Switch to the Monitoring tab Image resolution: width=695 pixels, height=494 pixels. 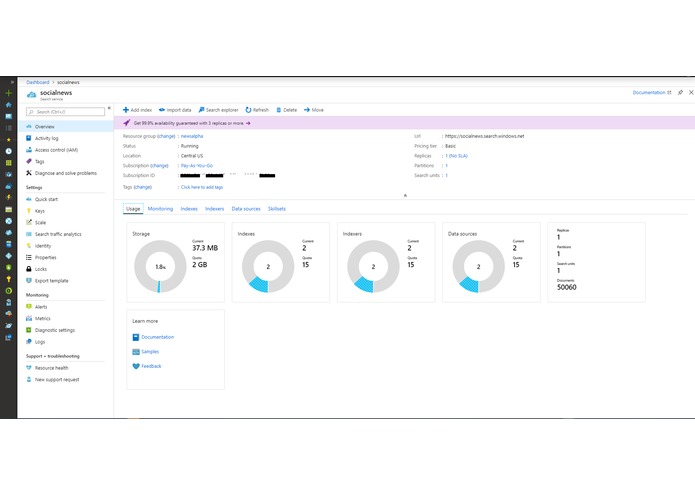160,209
